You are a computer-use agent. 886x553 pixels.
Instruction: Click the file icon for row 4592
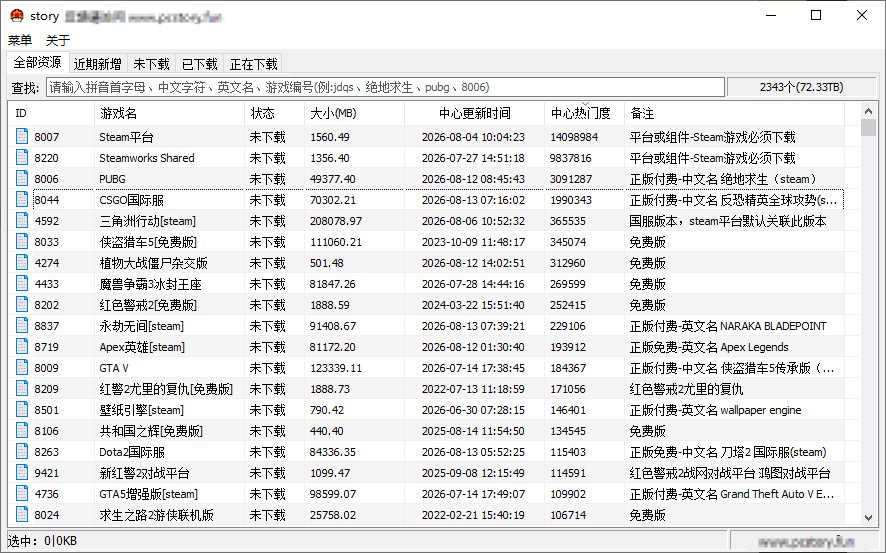point(22,220)
